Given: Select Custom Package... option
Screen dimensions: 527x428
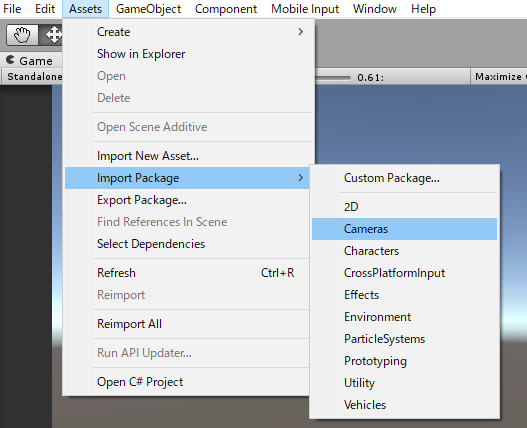Looking at the screenshot, I should pyautogui.click(x=404, y=178).
